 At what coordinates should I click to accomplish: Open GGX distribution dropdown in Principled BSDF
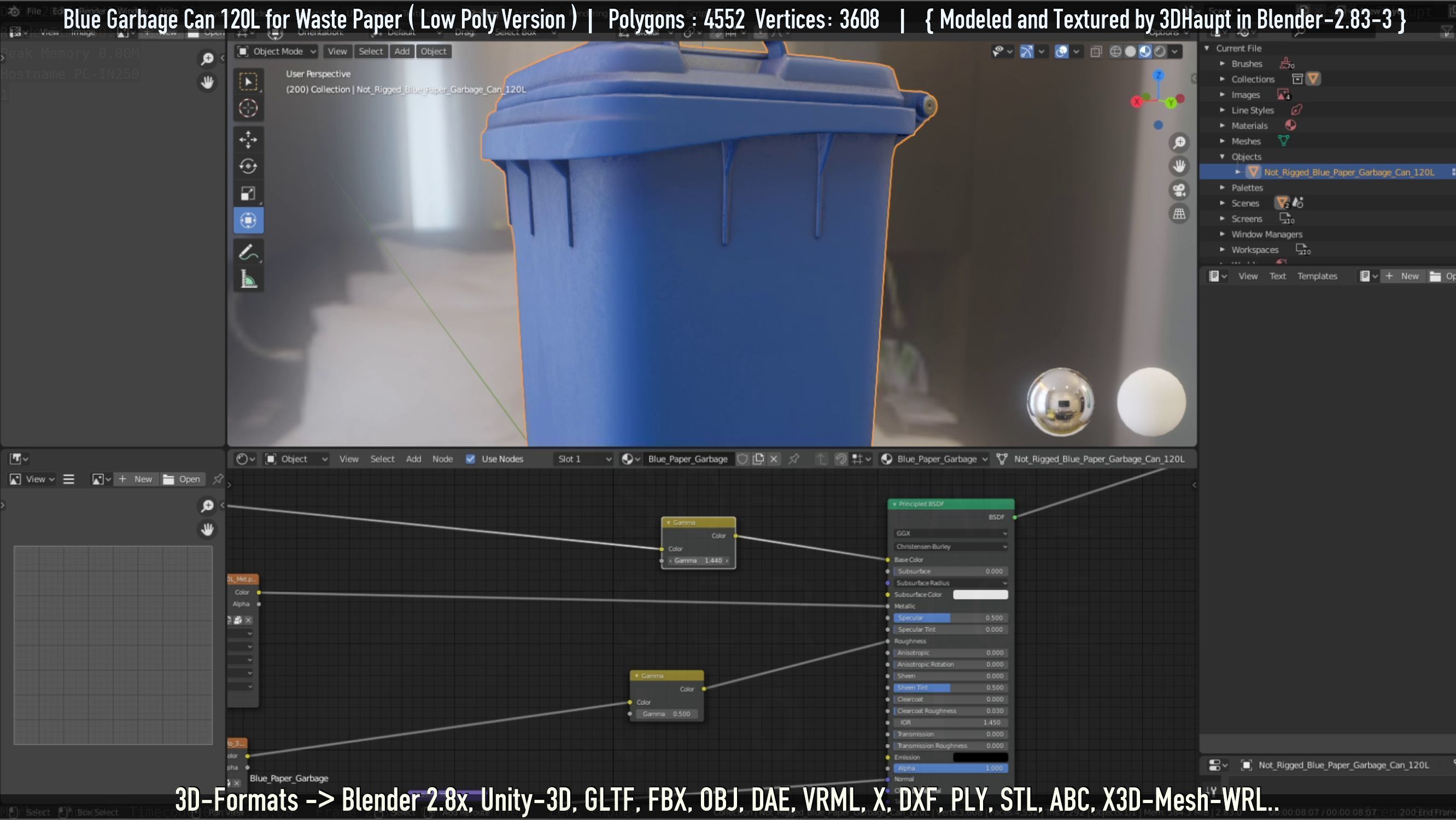951,533
